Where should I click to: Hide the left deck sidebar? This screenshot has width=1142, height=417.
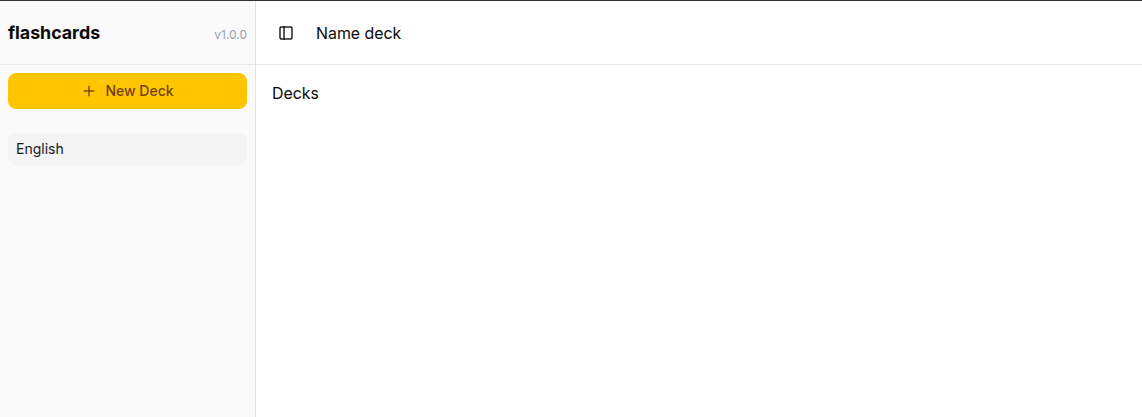tap(286, 33)
